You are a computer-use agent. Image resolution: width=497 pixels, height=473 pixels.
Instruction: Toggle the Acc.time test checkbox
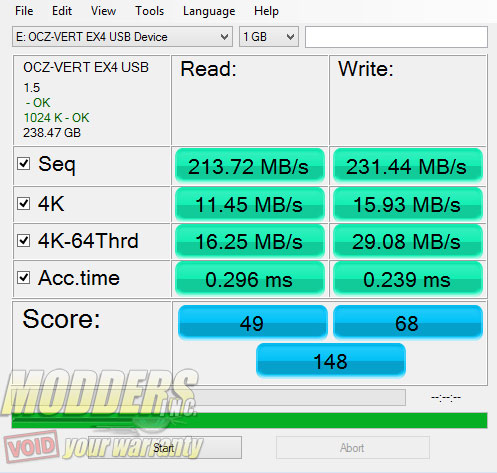pos(24,277)
